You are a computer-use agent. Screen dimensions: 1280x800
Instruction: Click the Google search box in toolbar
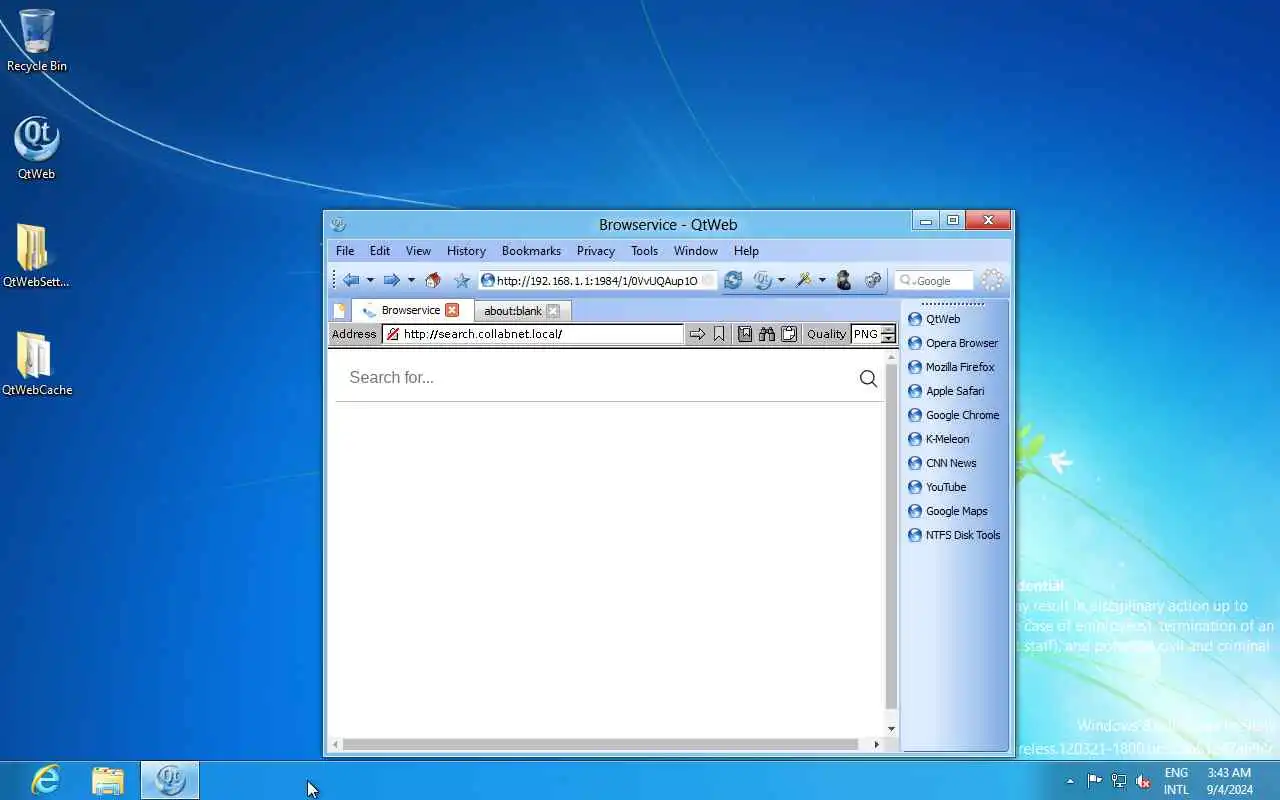pos(934,281)
